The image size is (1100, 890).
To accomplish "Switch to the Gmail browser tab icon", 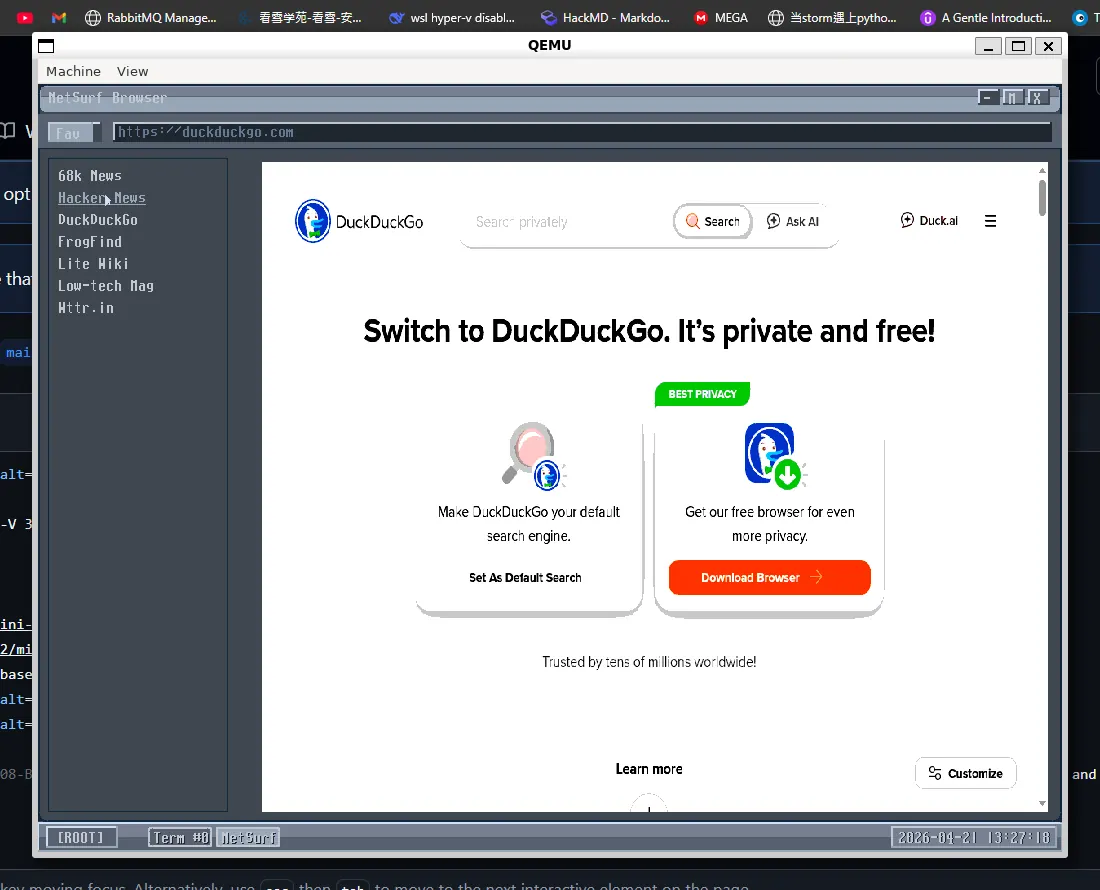I will pos(59,18).
